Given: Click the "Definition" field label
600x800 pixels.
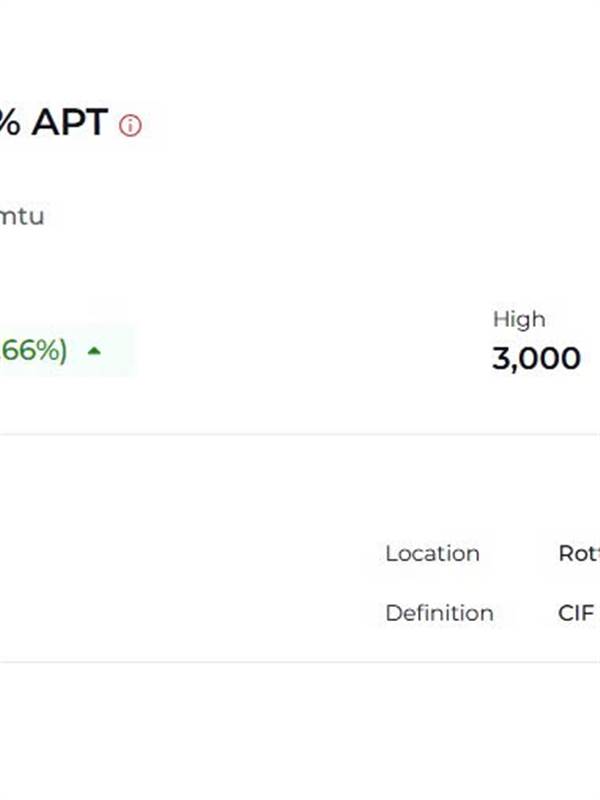Looking at the screenshot, I should pos(439,613).
